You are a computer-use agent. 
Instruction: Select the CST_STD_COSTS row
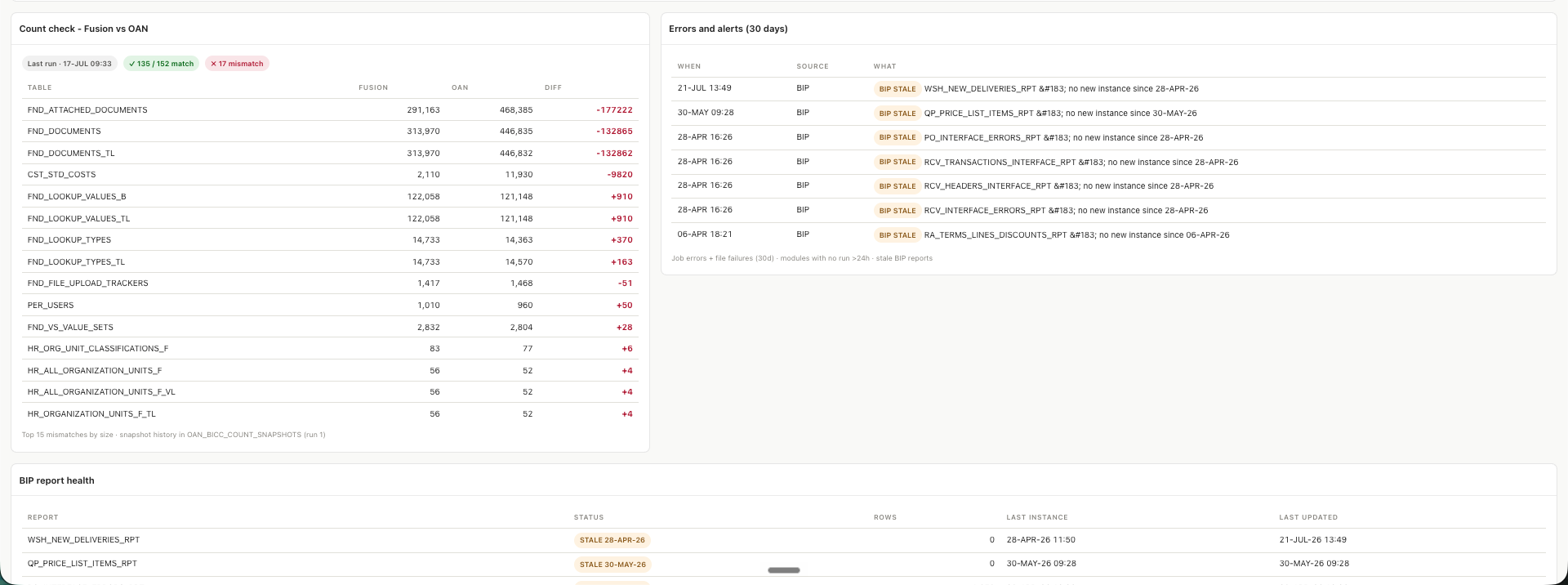(330, 175)
